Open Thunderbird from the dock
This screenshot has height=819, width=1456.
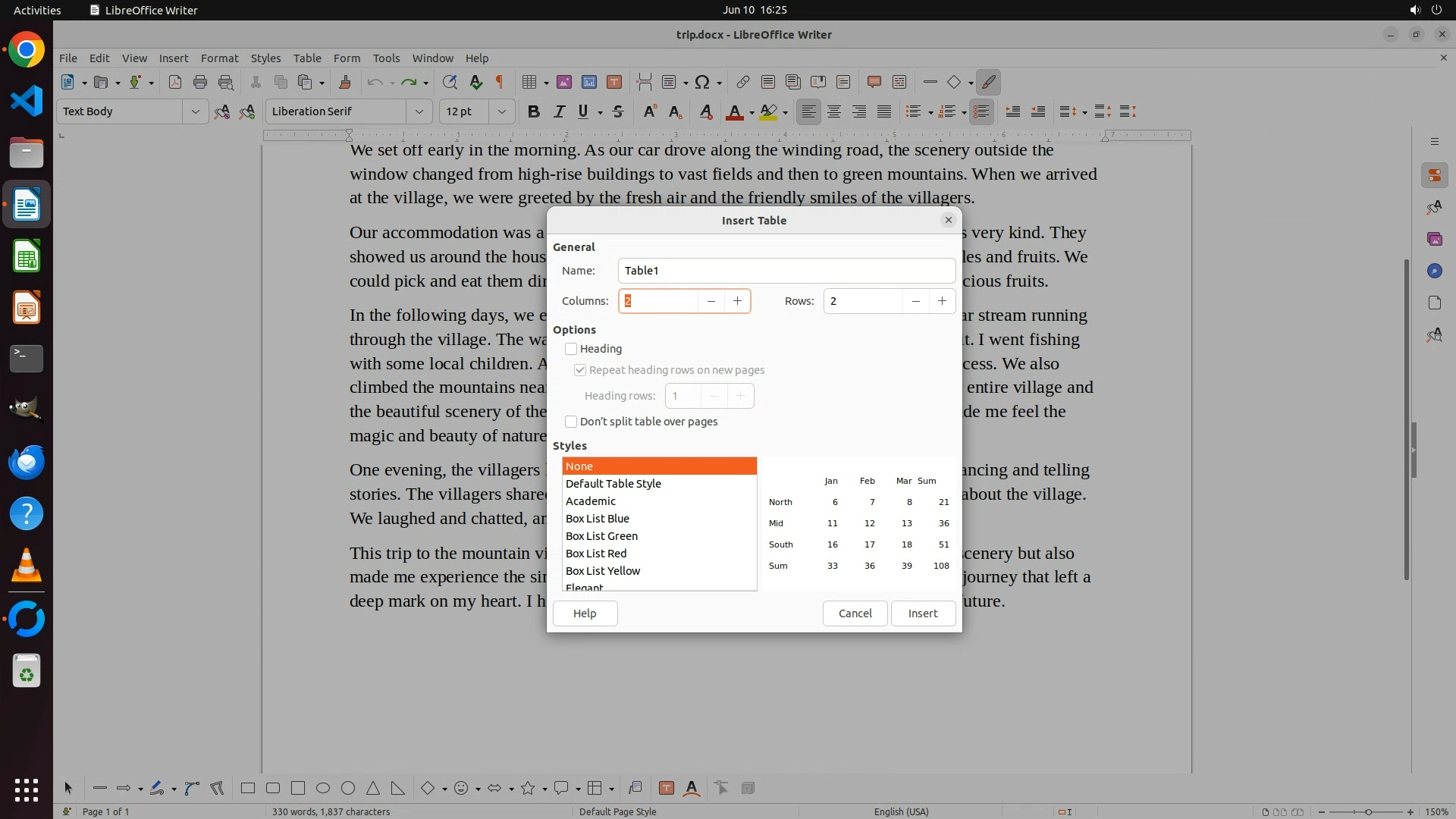pos(27,462)
